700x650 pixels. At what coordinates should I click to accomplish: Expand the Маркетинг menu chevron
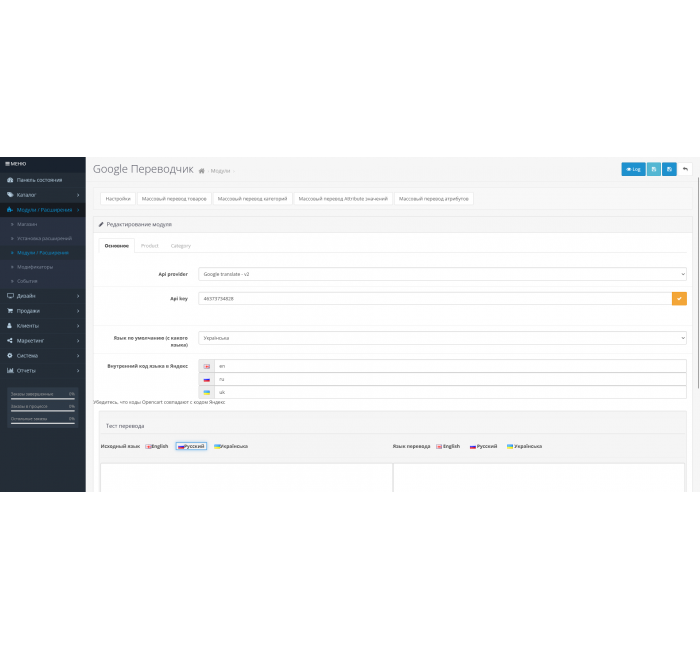(78, 341)
